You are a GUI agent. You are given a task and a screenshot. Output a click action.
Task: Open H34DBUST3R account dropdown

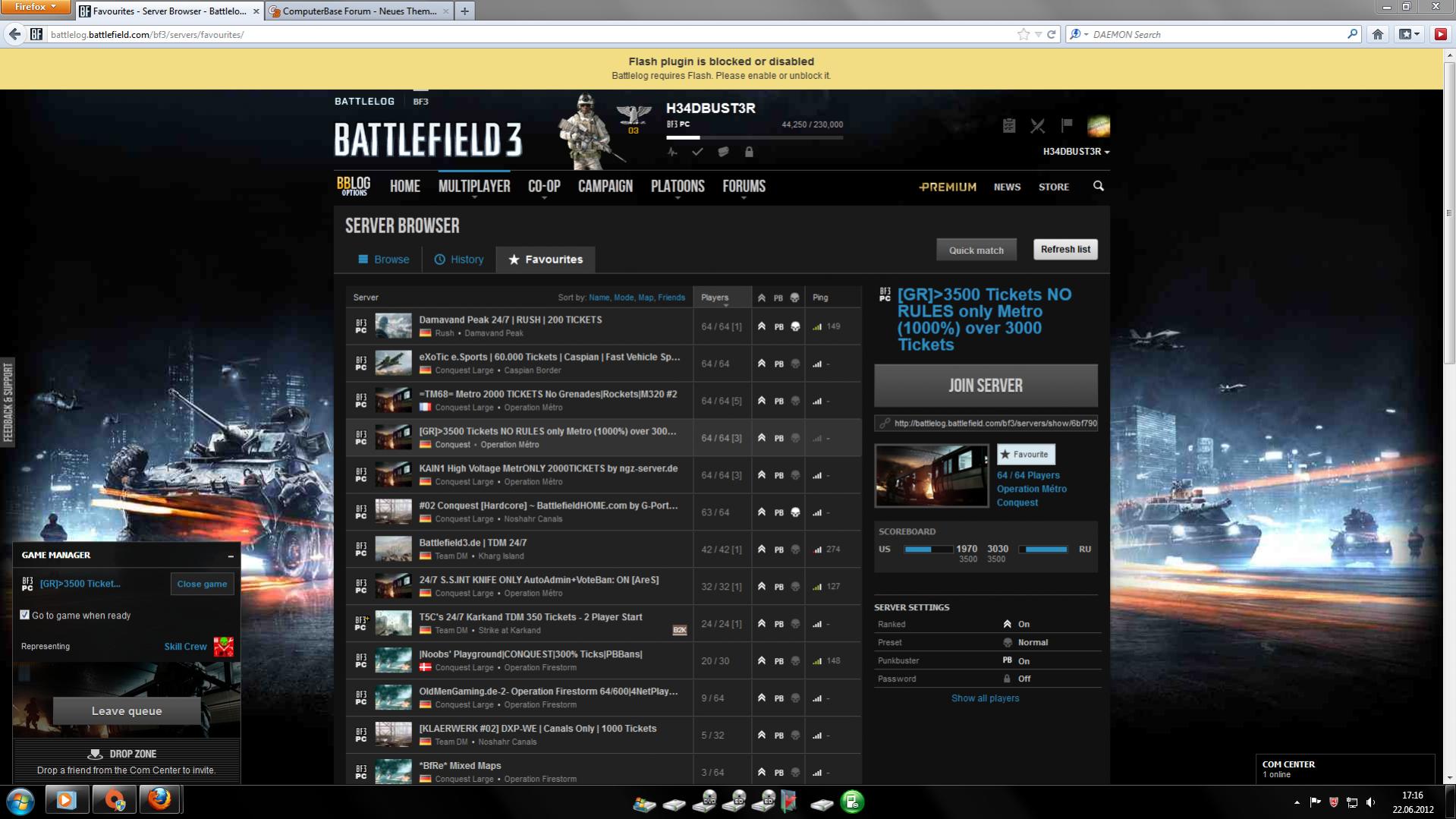click(1076, 152)
